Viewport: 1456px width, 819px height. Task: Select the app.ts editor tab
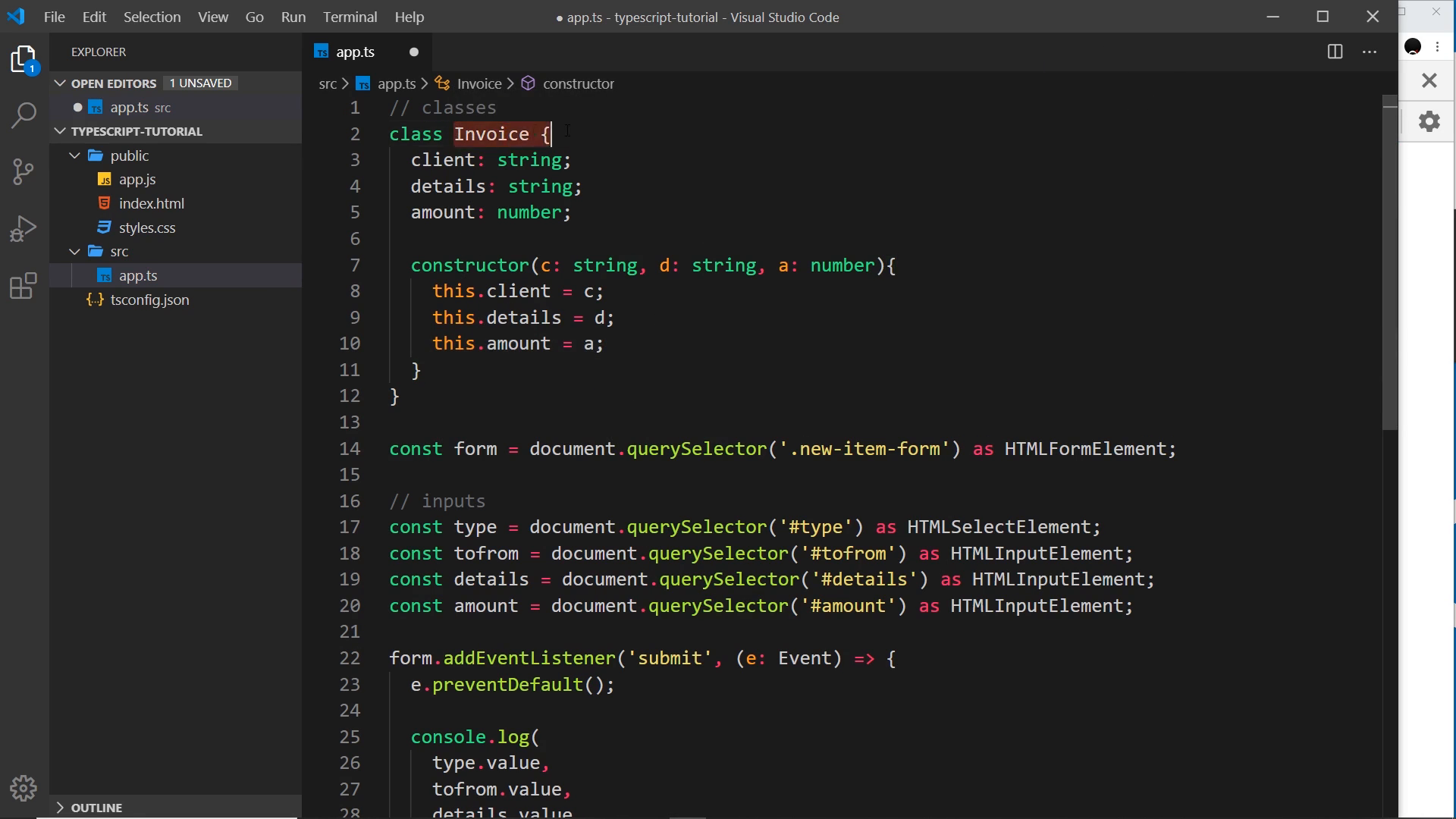369,52
